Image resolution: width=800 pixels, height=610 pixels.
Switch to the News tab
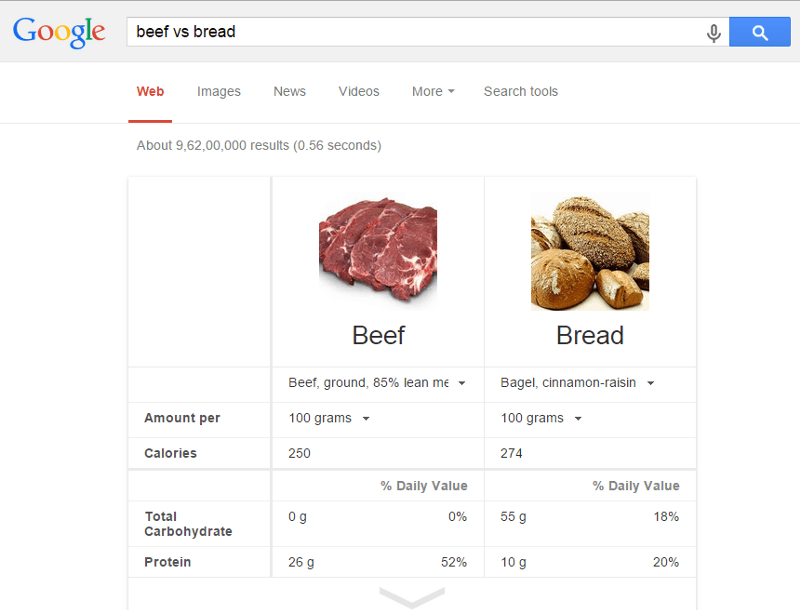coord(290,91)
